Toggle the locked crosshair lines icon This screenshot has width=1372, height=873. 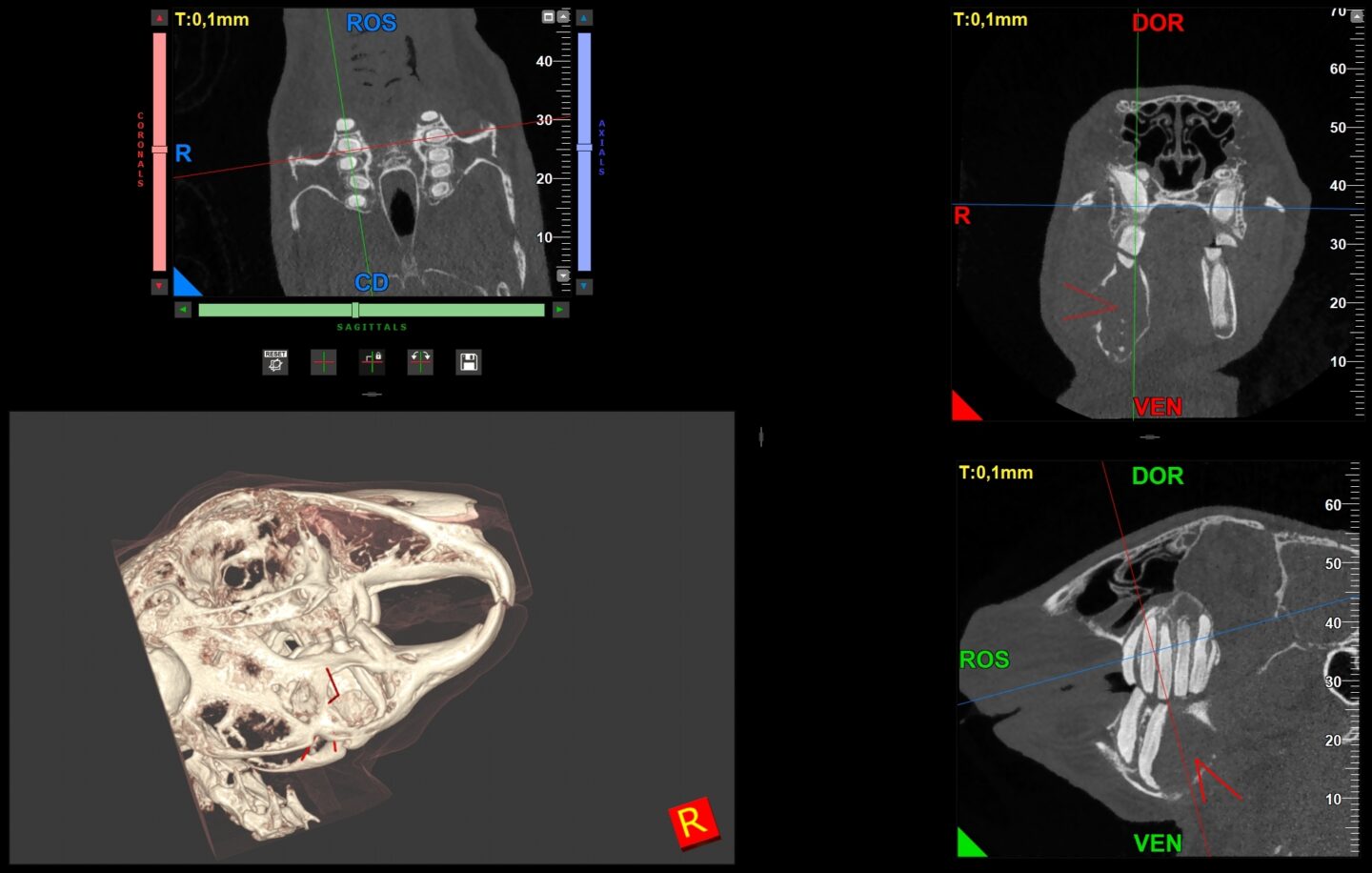click(372, 362)
